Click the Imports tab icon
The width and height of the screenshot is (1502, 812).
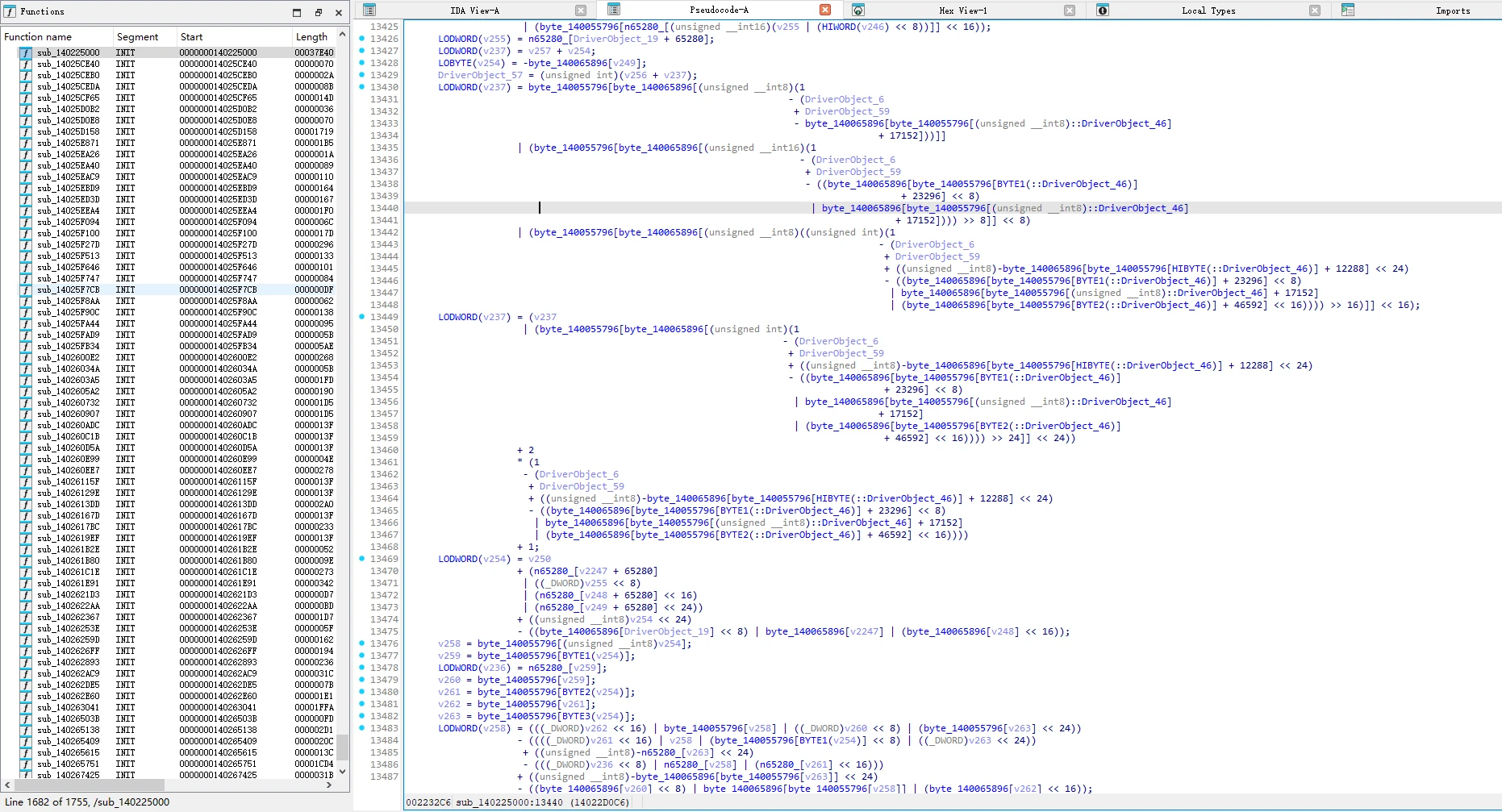(1348, 10)
